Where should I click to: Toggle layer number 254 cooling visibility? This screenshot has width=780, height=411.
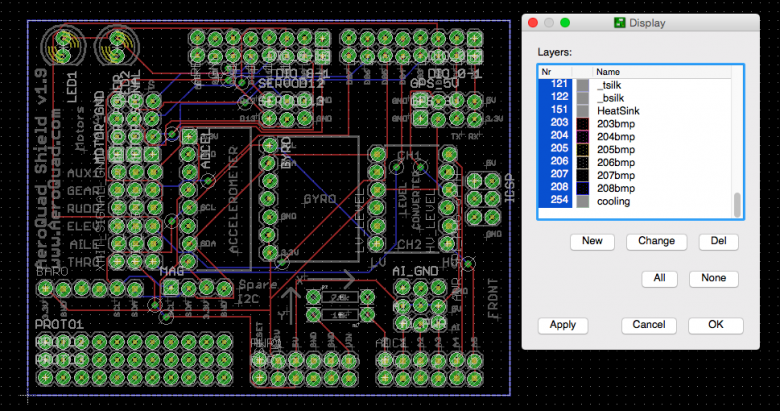[x=558, y=200]
